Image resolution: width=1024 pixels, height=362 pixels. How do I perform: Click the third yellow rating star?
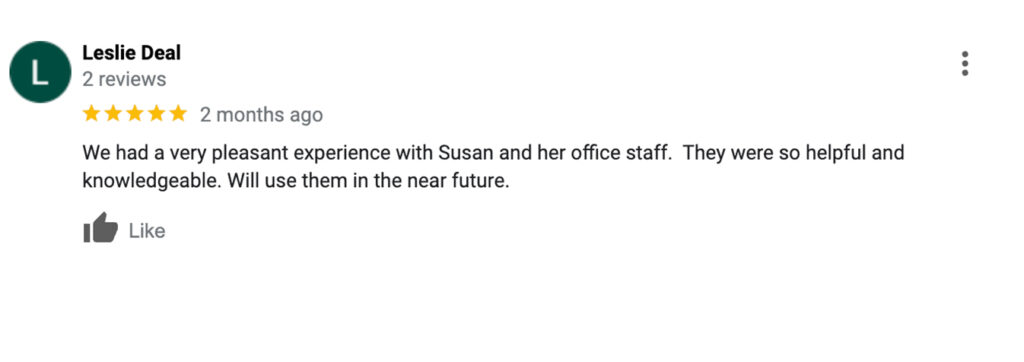click(135, 114)
